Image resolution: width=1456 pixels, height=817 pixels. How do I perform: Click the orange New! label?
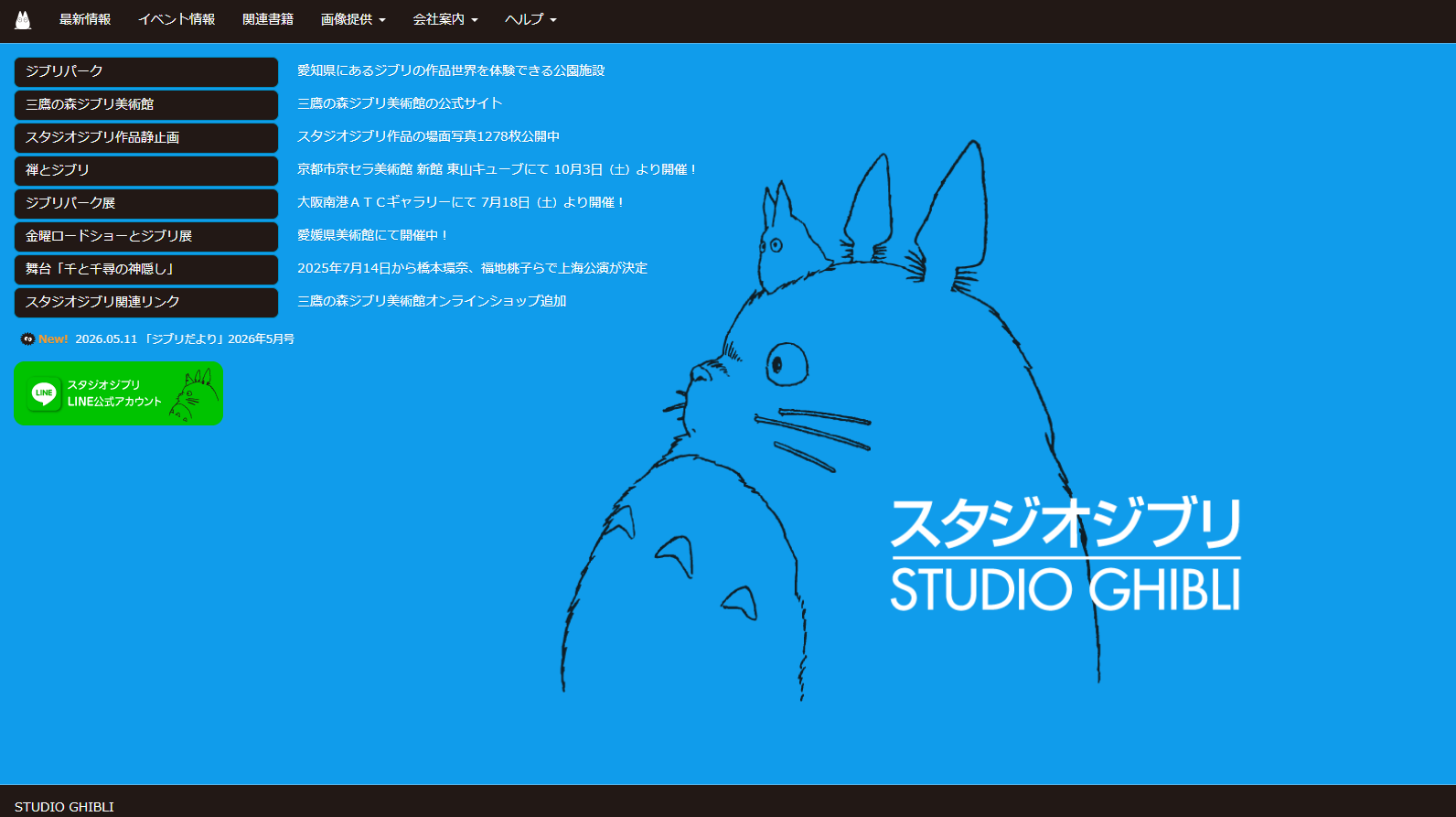(x=53, y=339)
